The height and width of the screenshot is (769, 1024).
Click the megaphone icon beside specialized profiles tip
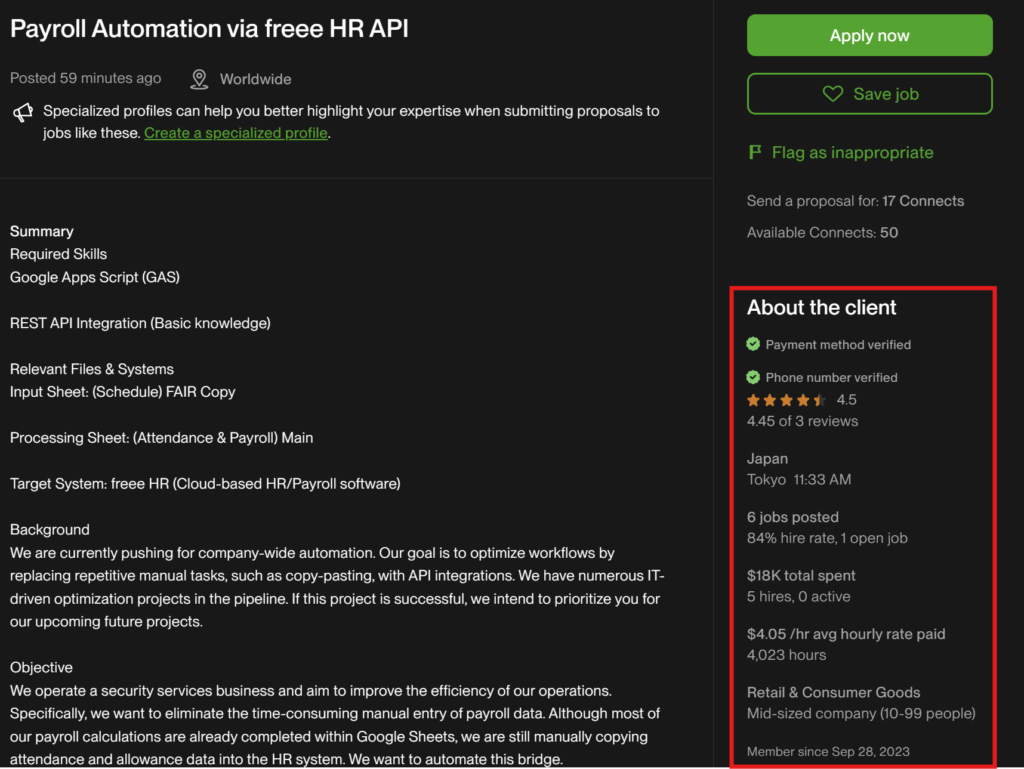coord(22,112)
